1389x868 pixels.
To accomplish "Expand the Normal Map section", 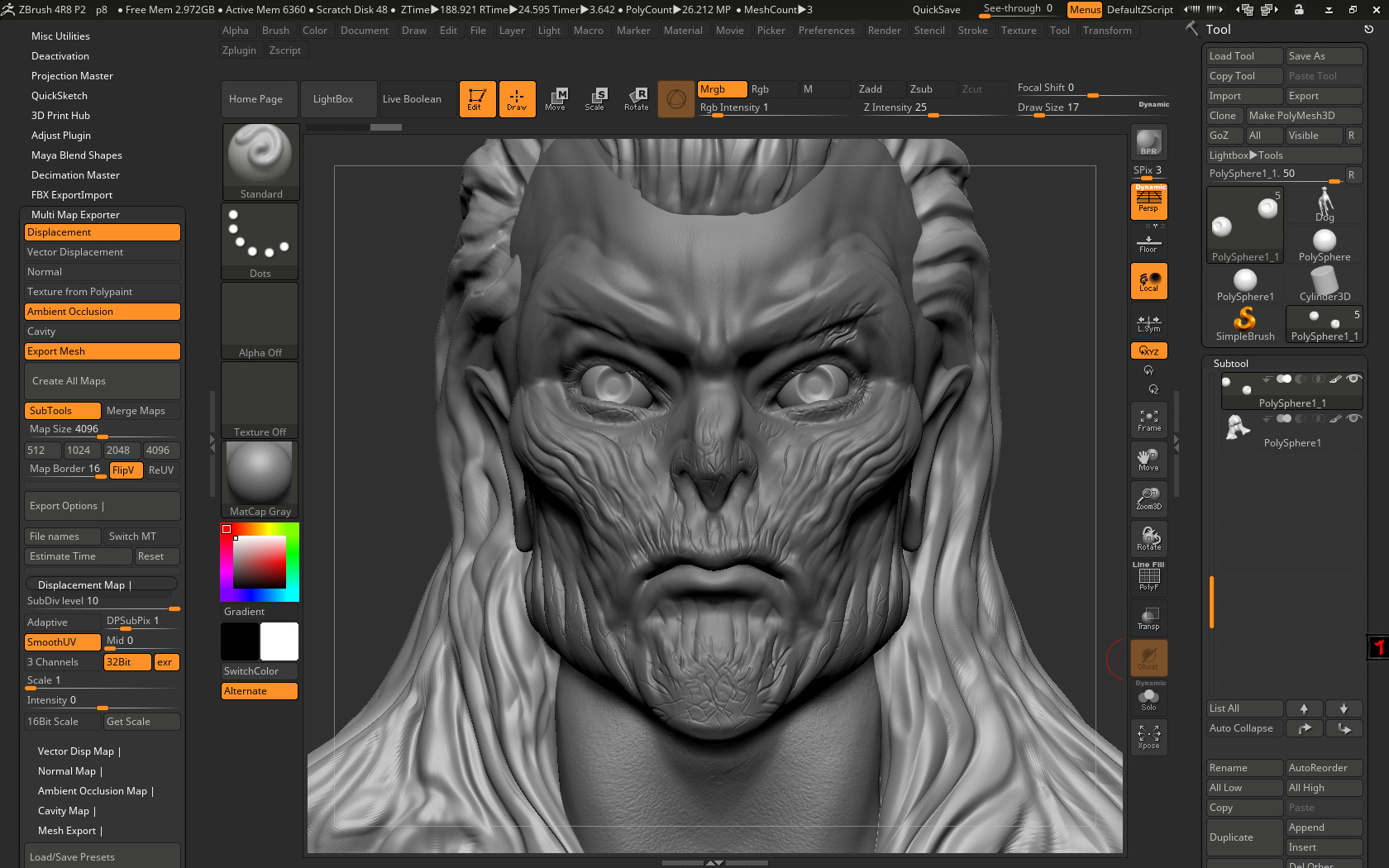I will 70,771.
